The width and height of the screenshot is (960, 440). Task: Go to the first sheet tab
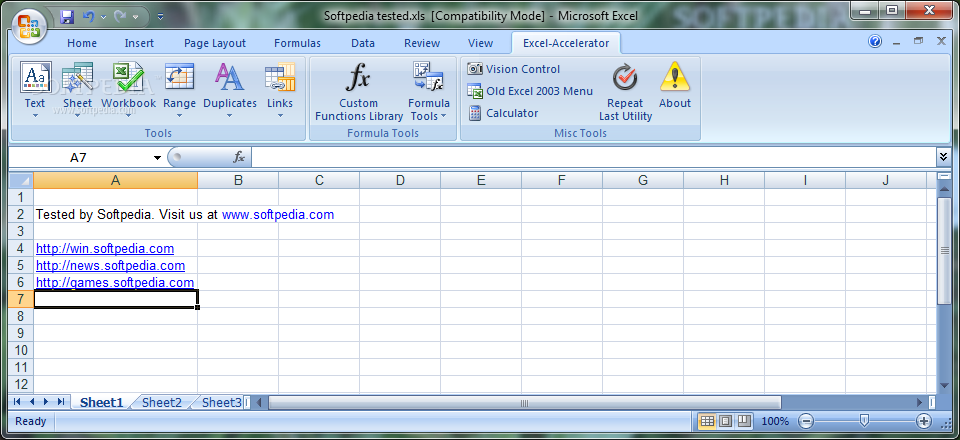[17, 401]
